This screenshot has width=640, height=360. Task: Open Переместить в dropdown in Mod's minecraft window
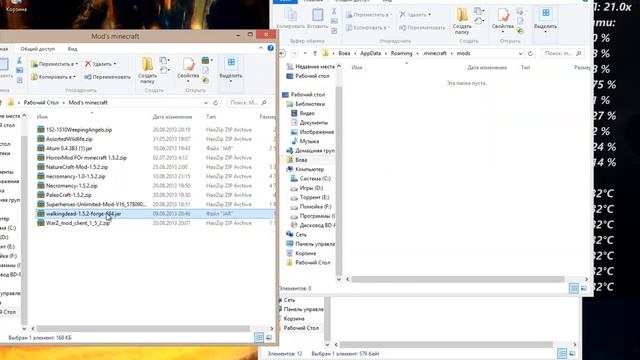pyautogui.click(x=54, y=64)
